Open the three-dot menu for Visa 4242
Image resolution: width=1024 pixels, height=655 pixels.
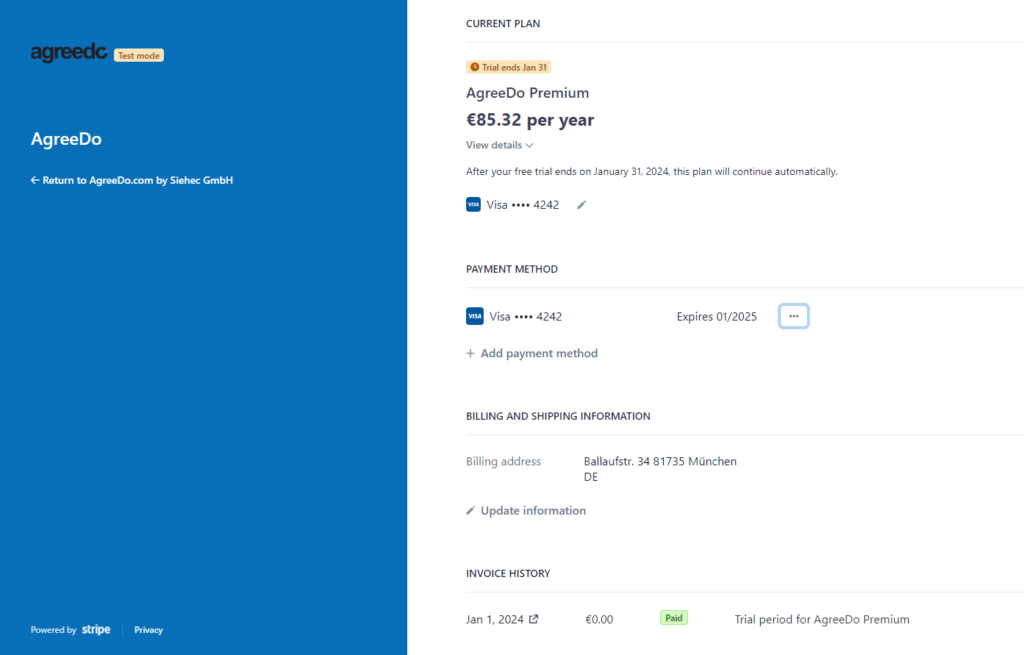pos(793,316)
